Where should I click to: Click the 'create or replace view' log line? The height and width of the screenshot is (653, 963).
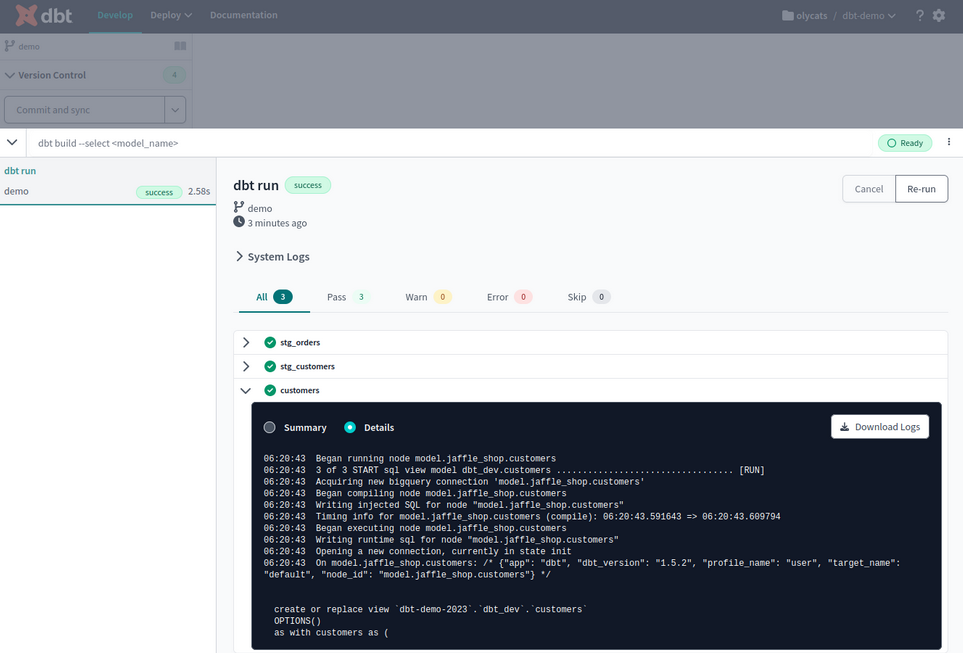pyautogui.click(x=431, y=609)
